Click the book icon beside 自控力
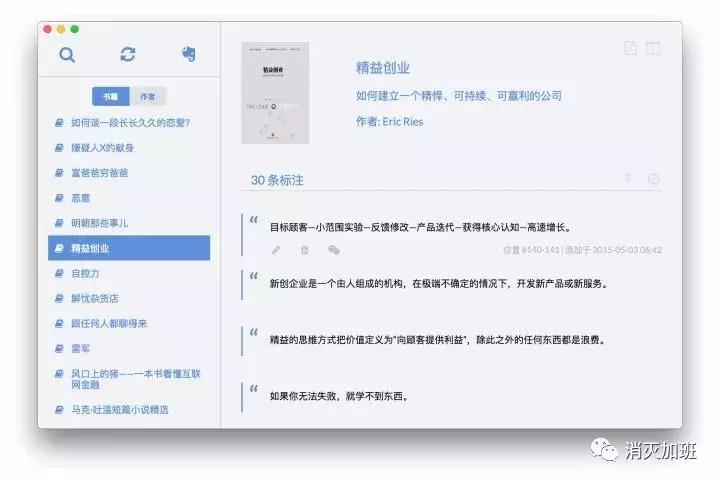Image resolution: width=720 pixels, height=483 pixels. click(x=59, y=273)
